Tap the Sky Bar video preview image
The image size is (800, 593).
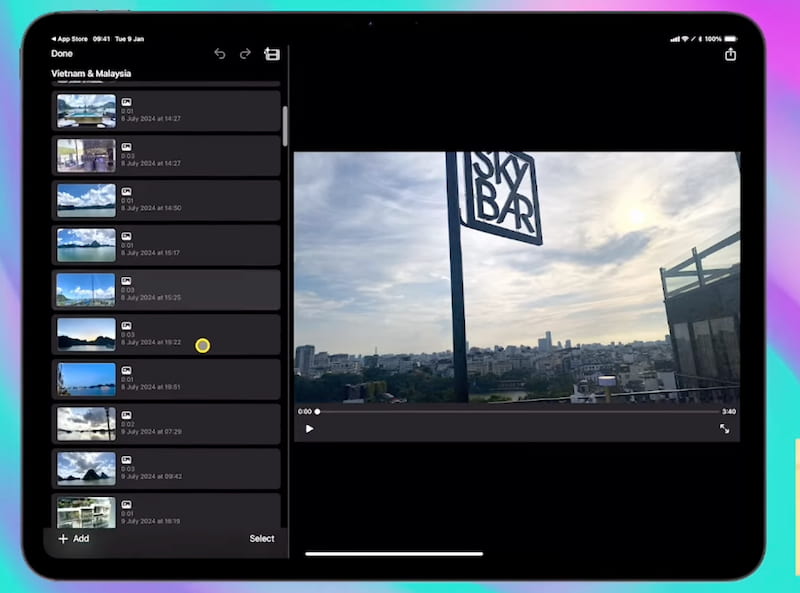(x=517, y=277)
